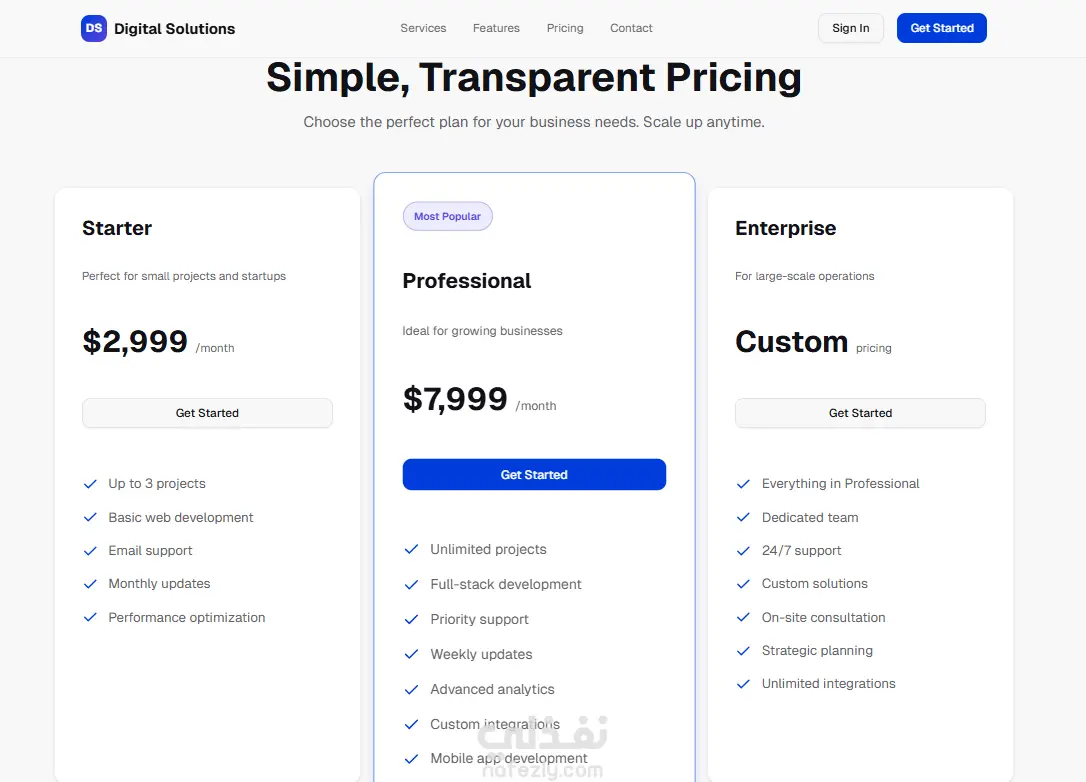Select Get Started on Professional plan
Image resolution: width=1086 pixels, height=782 pixels.
pyautogui.click(x=534, y=475)
